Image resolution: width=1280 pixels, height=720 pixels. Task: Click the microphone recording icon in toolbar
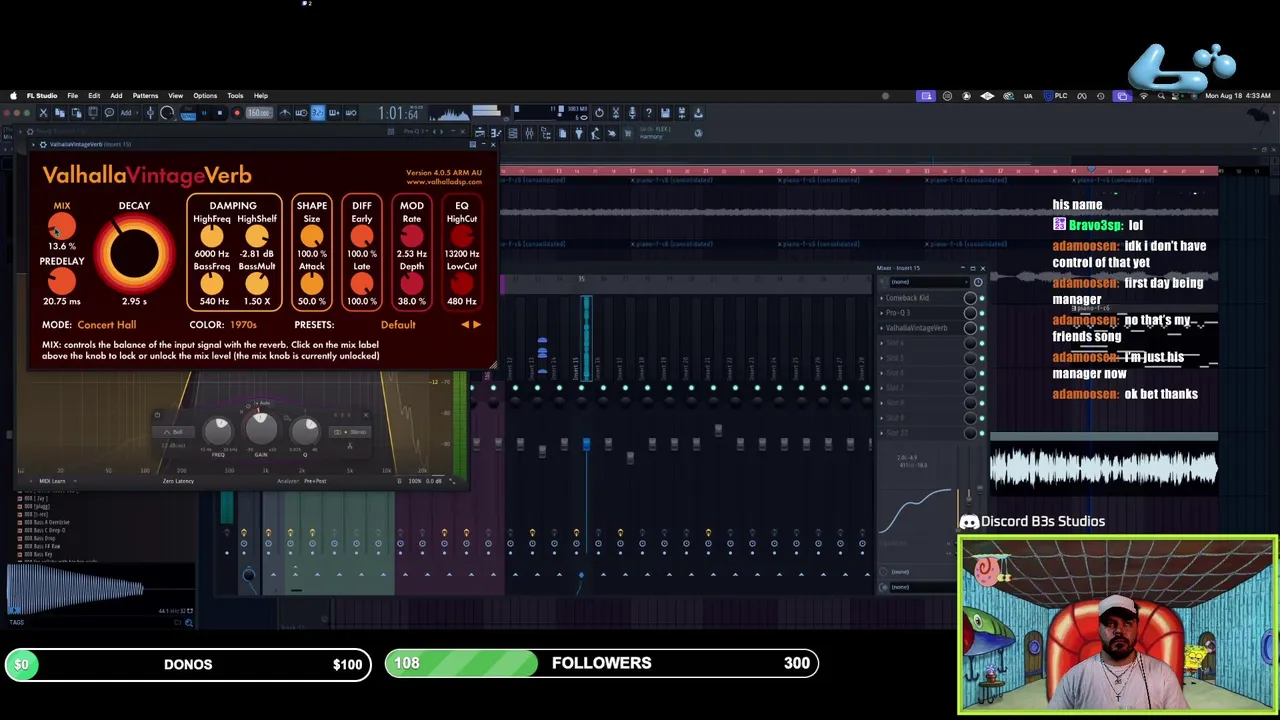(x=632, y=113)
